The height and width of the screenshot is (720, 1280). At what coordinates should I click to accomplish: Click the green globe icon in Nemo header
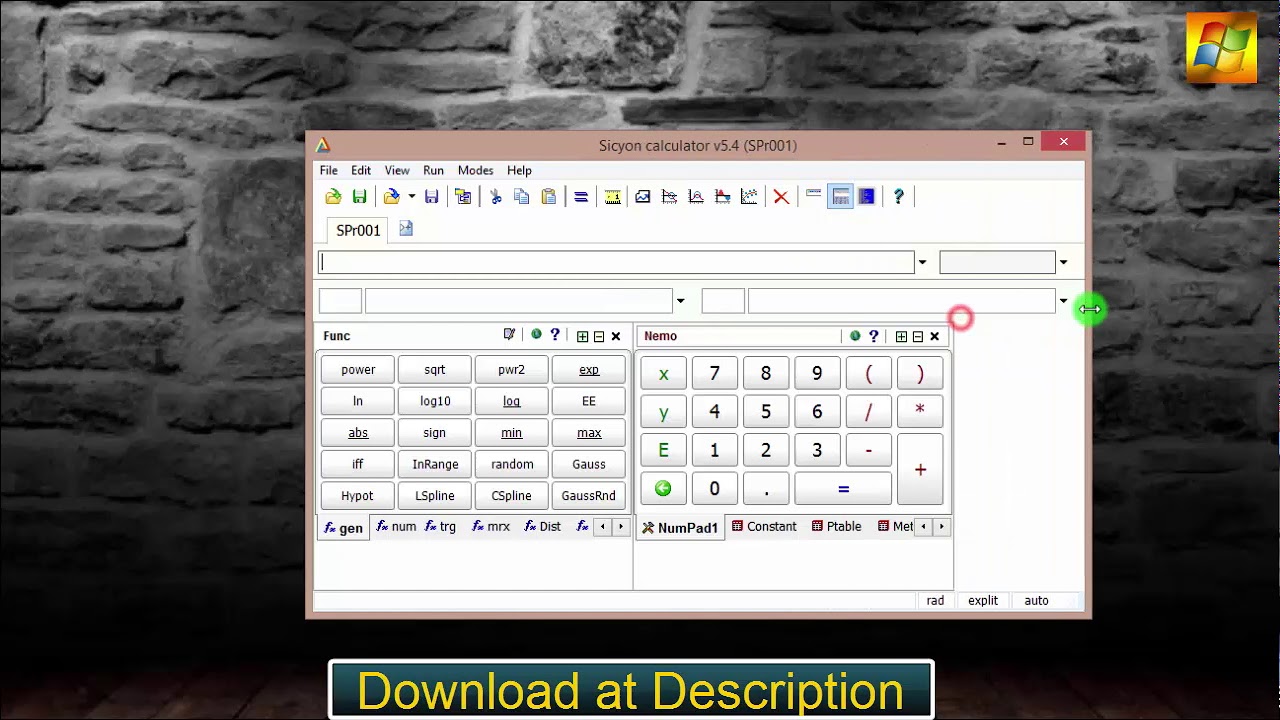[855, 336]
